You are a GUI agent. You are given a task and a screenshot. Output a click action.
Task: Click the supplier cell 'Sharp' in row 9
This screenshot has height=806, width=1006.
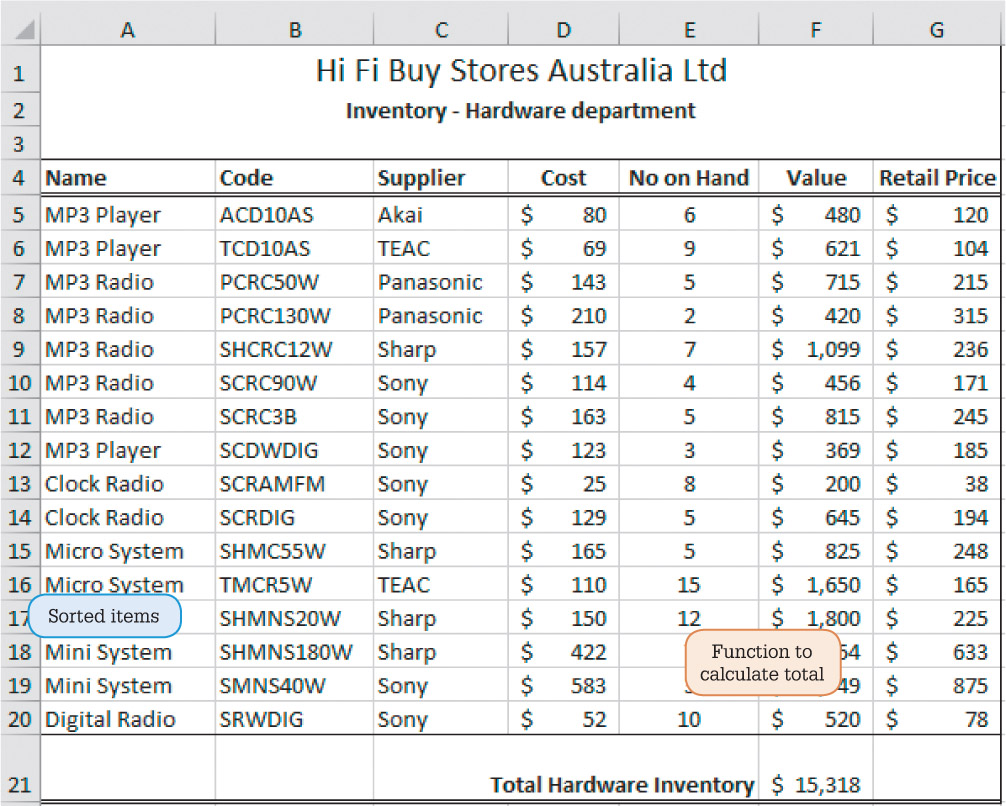(x=441, y=349)
